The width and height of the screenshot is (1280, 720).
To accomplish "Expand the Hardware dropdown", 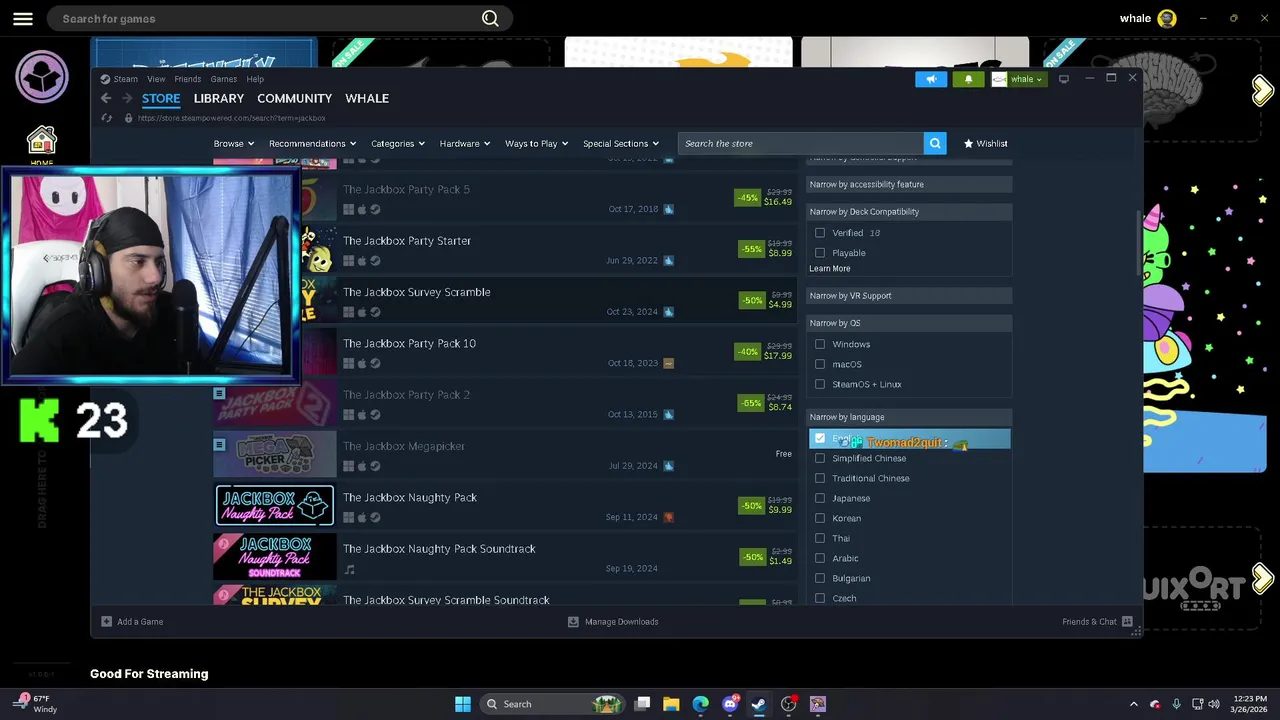I will [x=465, y=143].
